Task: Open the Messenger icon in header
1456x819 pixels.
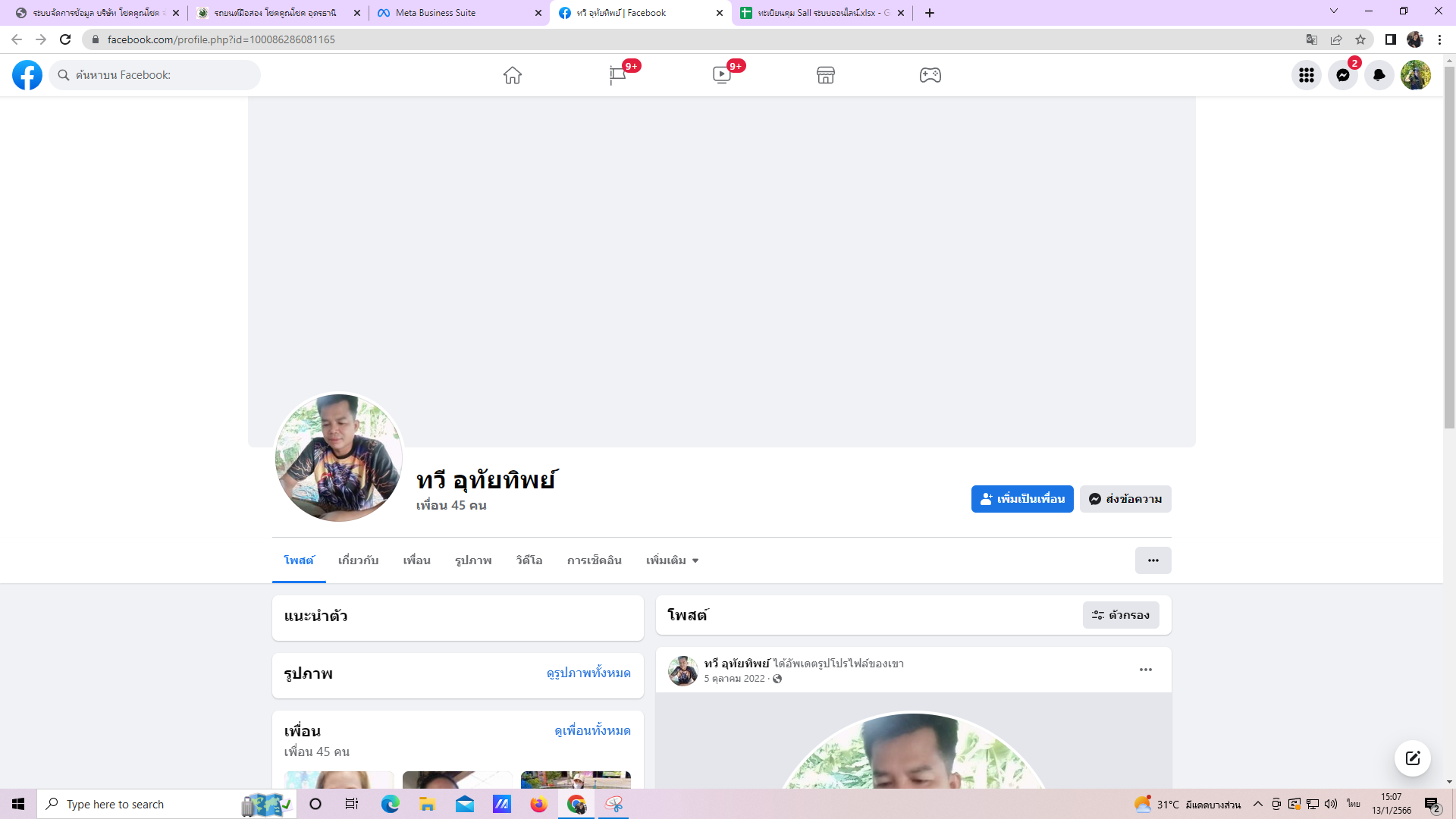Action: pyautogui.click(x=1343, y=75)
